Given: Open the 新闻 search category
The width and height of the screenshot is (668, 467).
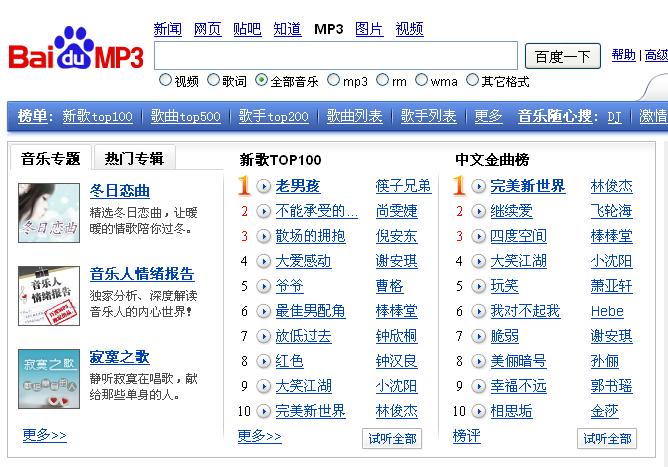Looking at the screenshot, I should click(167, 29).
